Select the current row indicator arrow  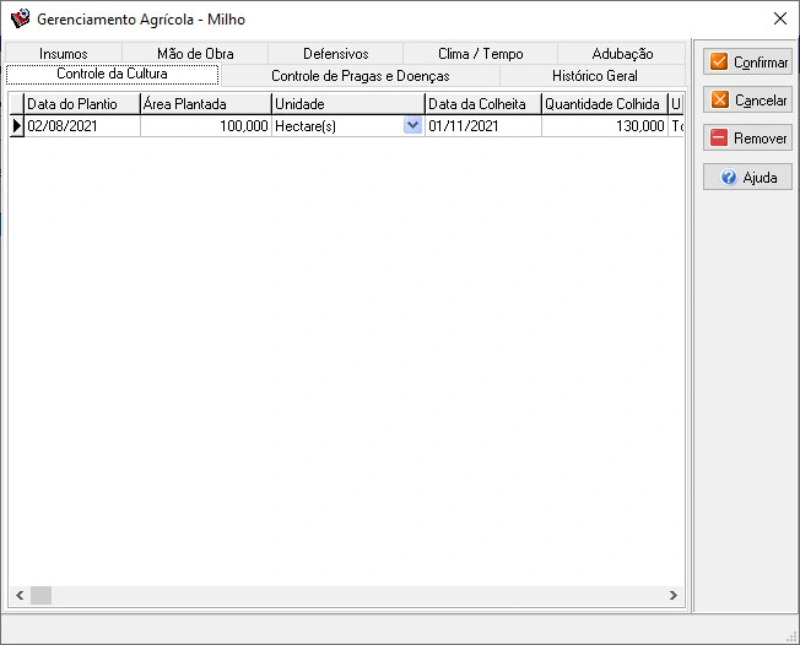tap(16, 126)
